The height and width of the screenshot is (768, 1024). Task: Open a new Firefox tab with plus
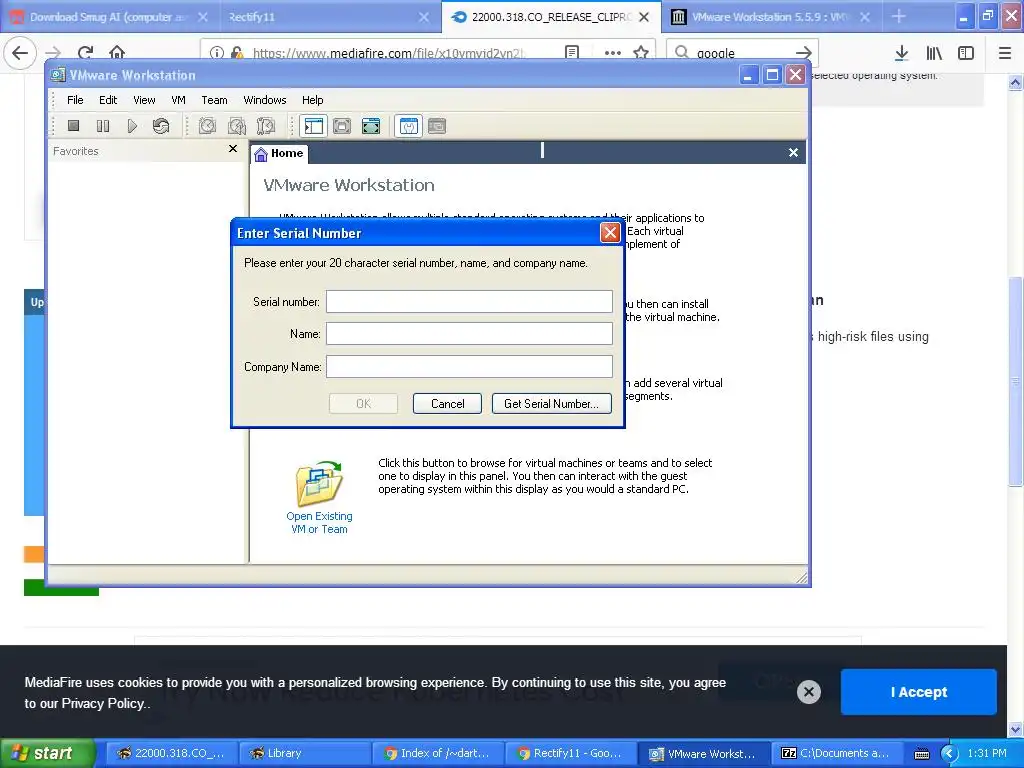899,17
